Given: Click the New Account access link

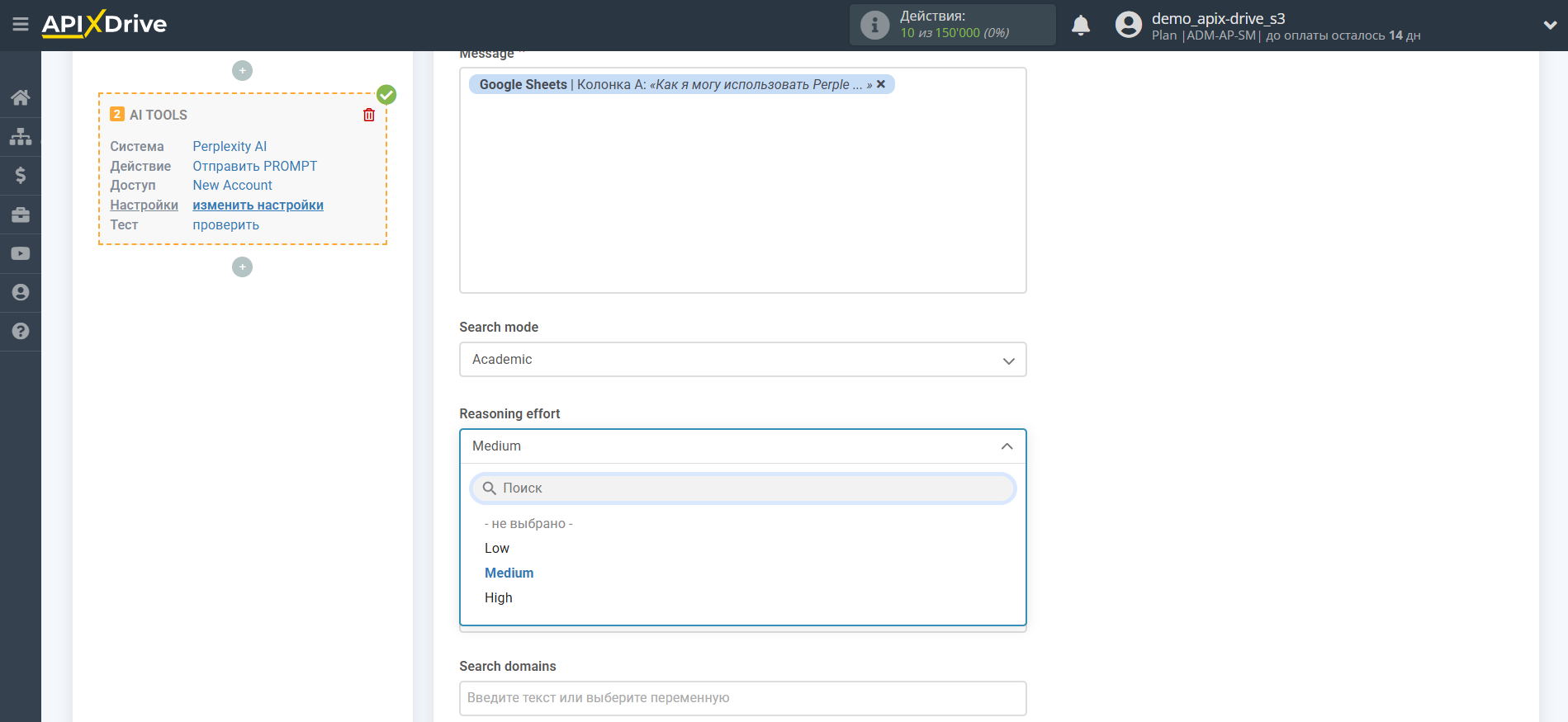Looking at the screenshot, I should (x=232, y=186).
